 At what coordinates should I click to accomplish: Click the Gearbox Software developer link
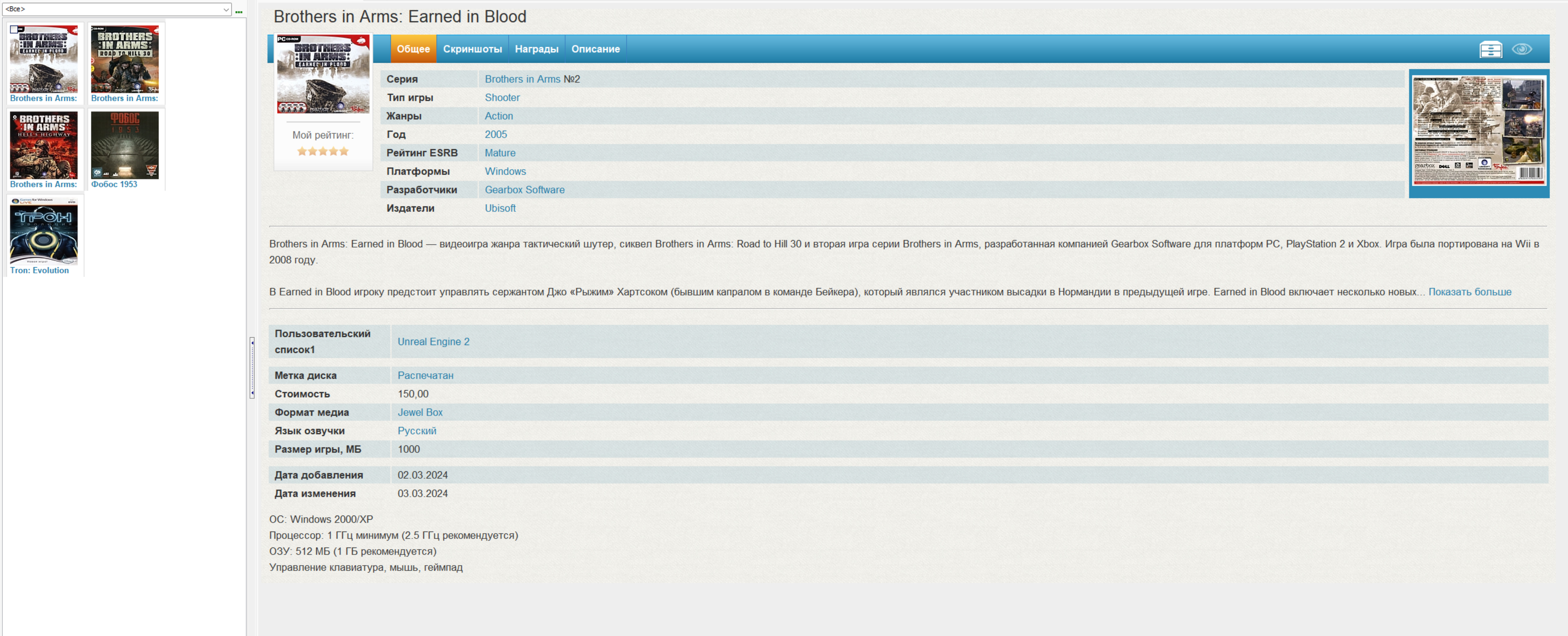pyautogui.click(x=524, y=189)
